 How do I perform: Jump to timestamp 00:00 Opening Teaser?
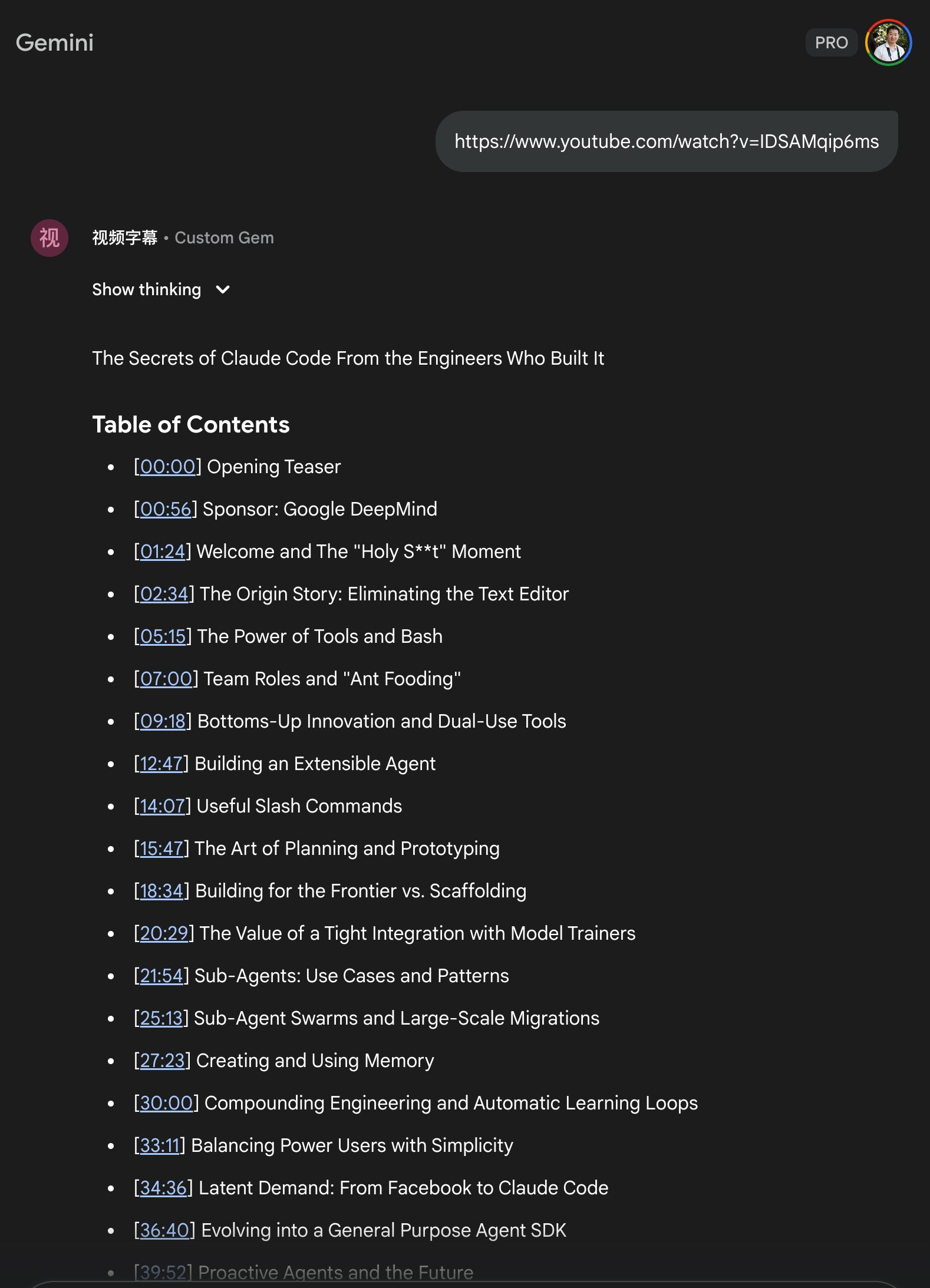click(167, 467)
